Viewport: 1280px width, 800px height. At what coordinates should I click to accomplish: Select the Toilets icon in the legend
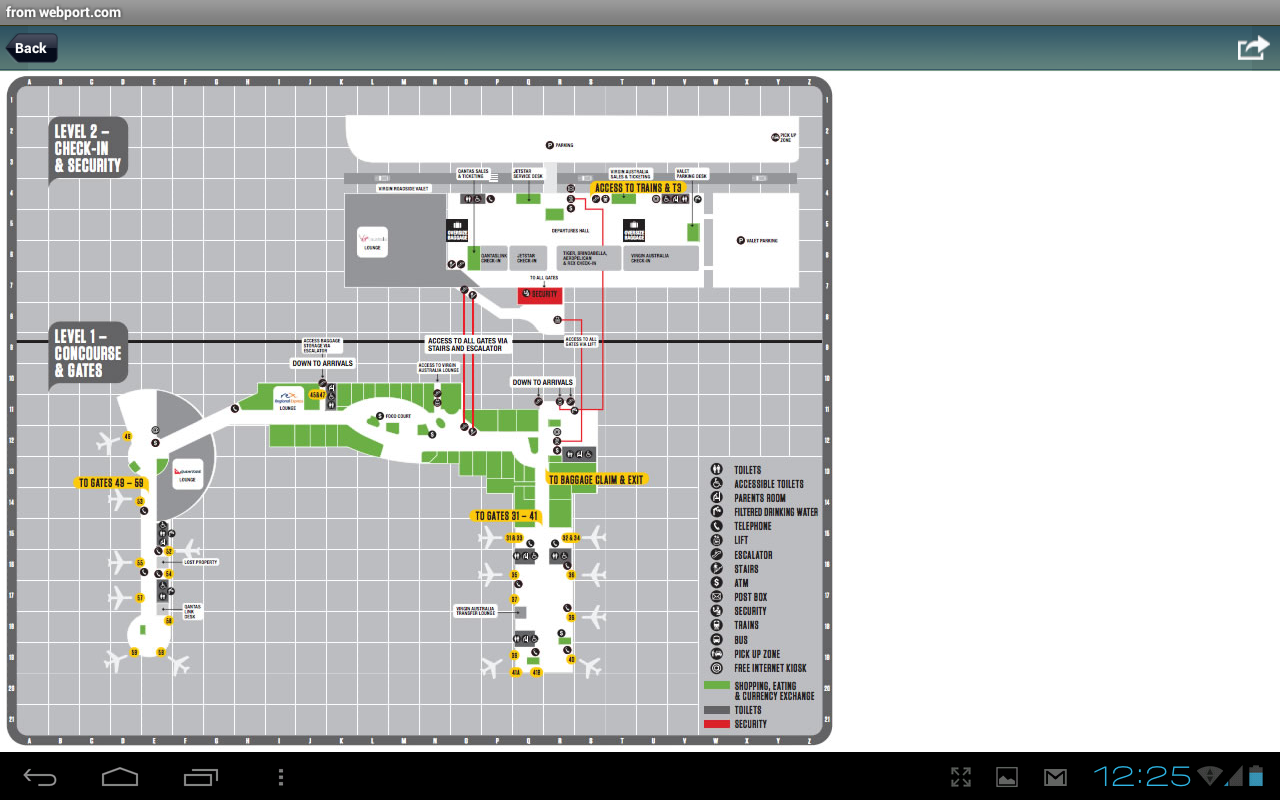tap(717, 469)
